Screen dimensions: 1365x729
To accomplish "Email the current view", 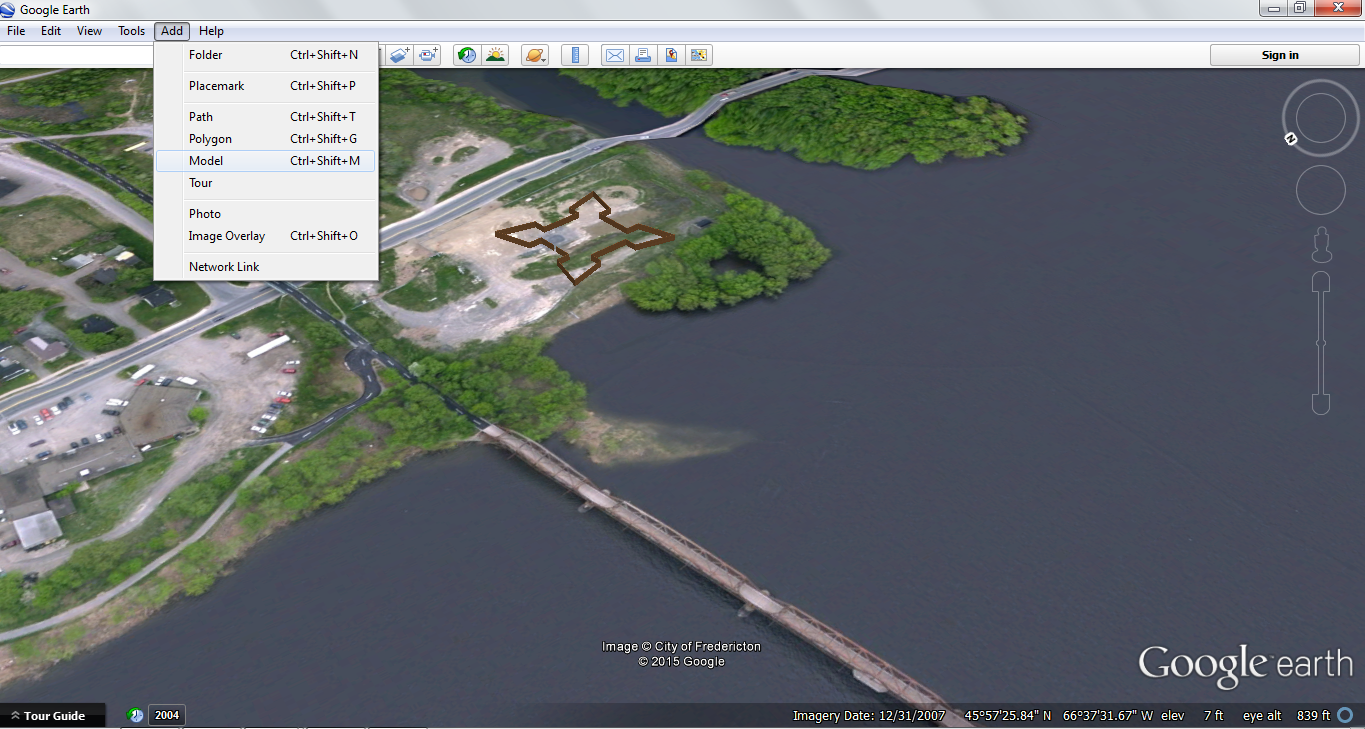I will [x=614, y=55].
